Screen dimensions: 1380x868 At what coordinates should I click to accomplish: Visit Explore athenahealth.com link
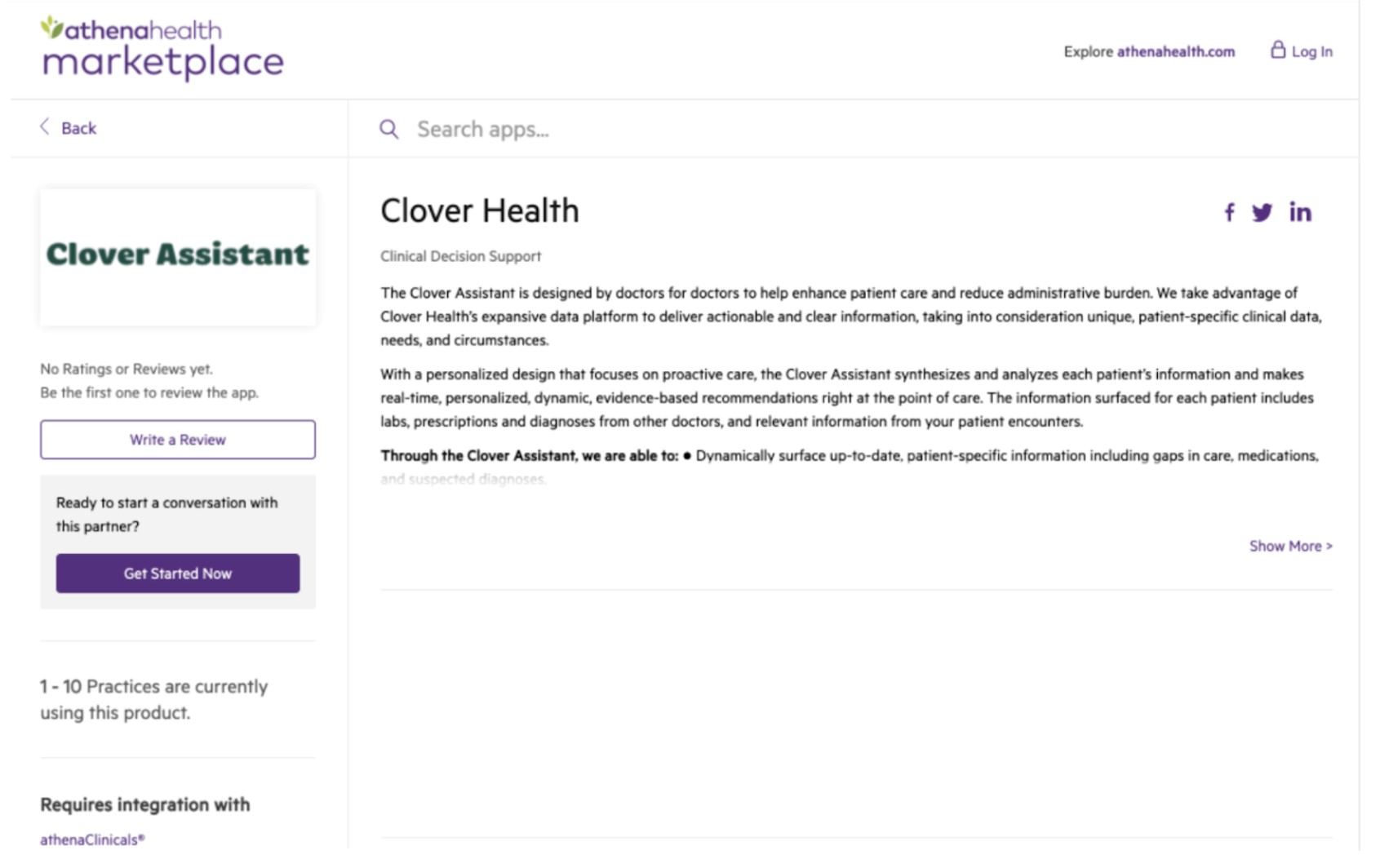tap(1149, 51)
